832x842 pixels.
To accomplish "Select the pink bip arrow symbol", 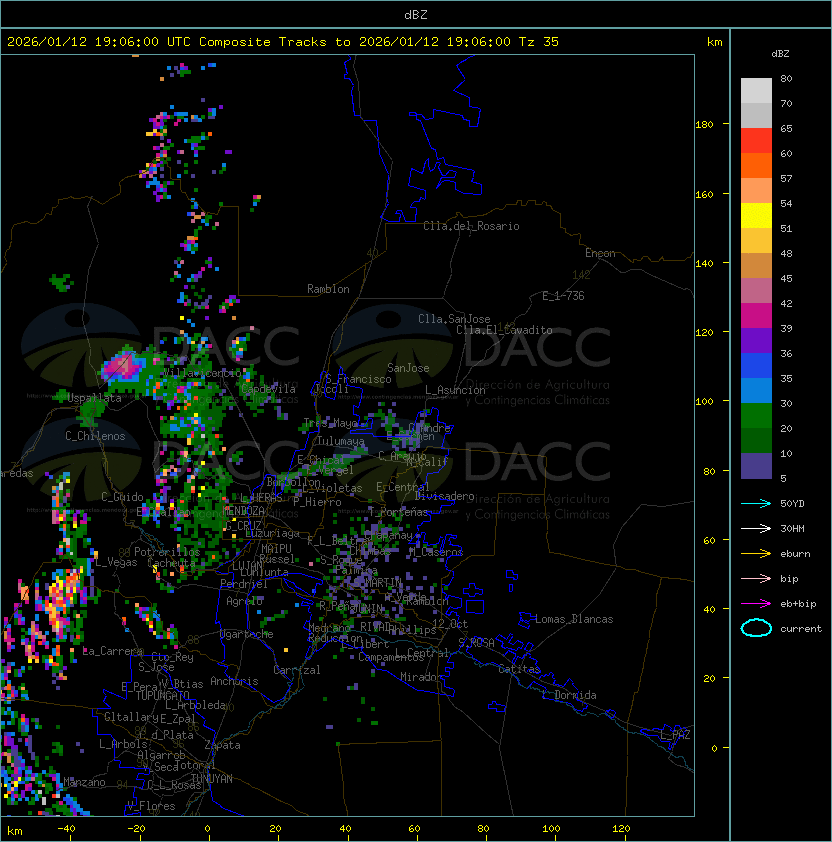I will pos(756,578).
